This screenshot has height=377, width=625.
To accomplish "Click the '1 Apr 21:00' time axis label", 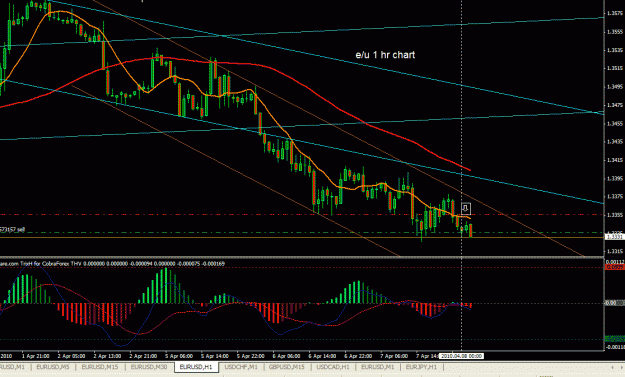I will click(35, 356).
